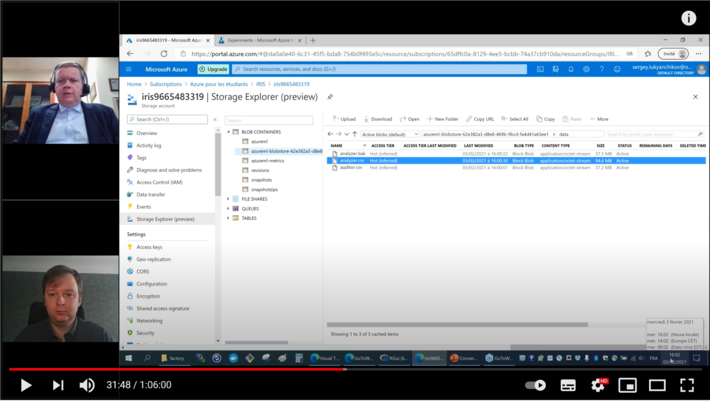Open navigation history down arrow
This screenshot has height=401, width=710.
[x=347, y=134]
